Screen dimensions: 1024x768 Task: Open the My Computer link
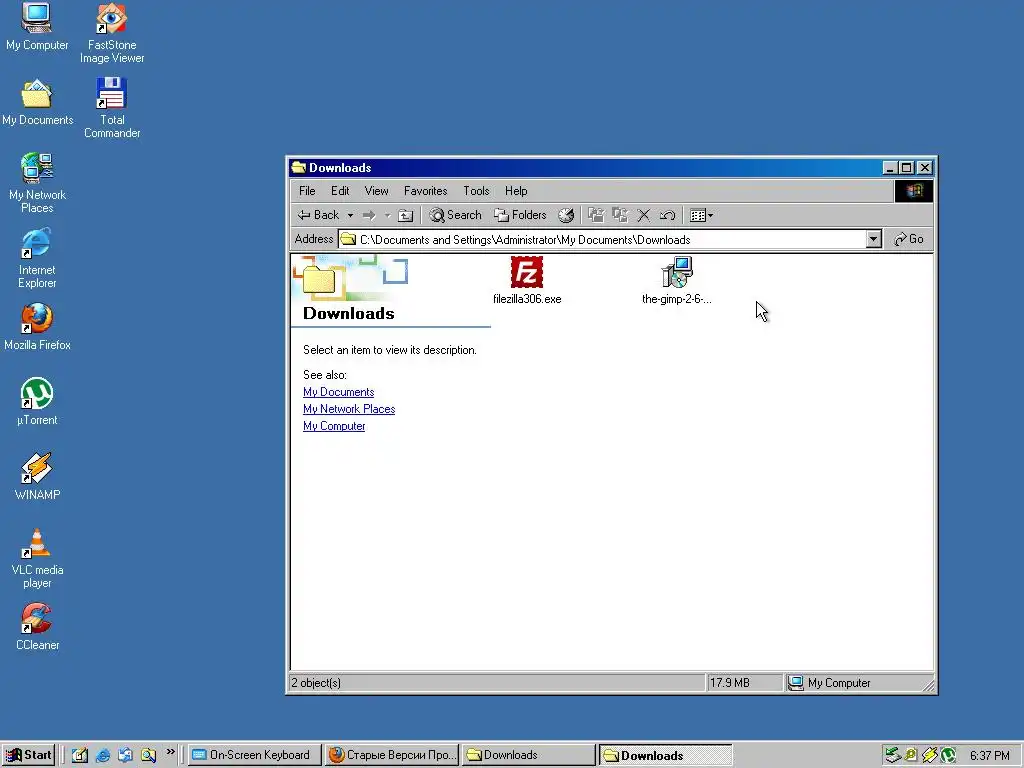pyautogui.click(x=334, y=426)
